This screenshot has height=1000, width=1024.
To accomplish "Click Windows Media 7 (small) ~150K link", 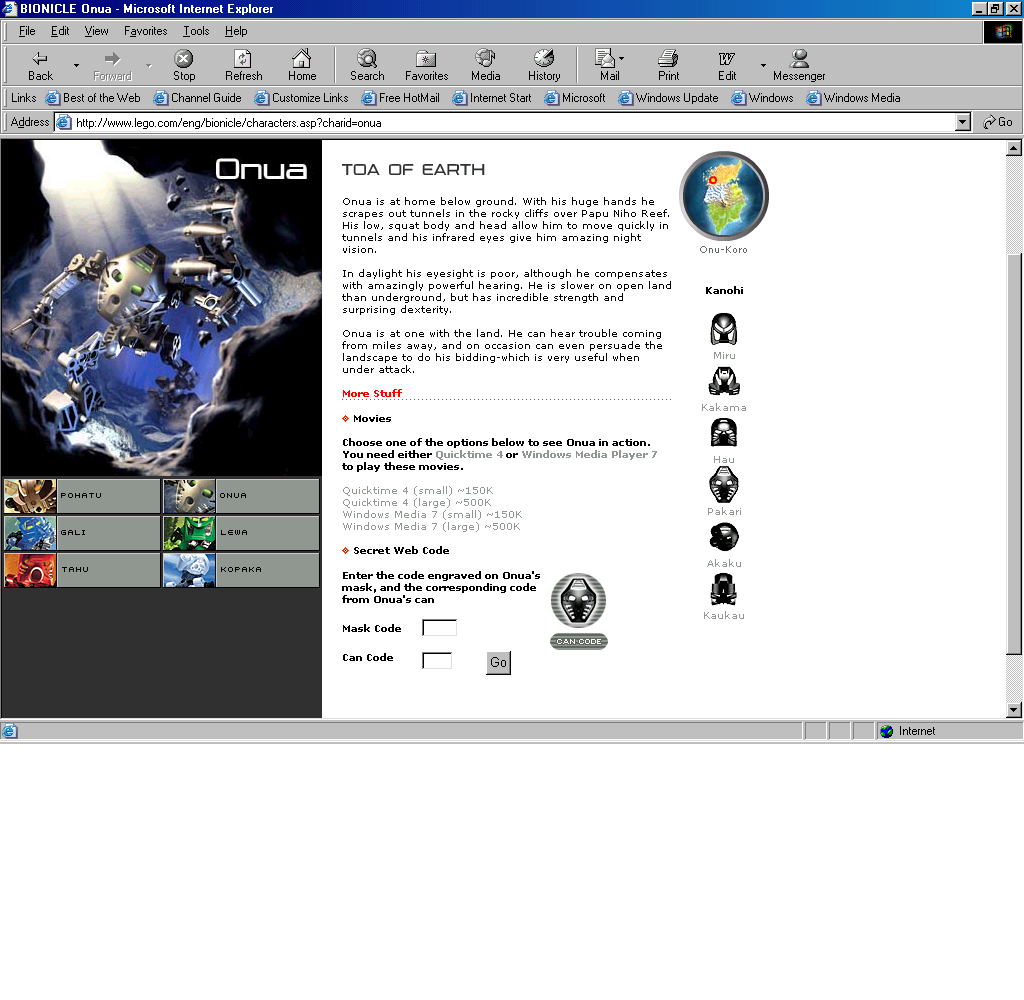I will click(x=432, y=515).
